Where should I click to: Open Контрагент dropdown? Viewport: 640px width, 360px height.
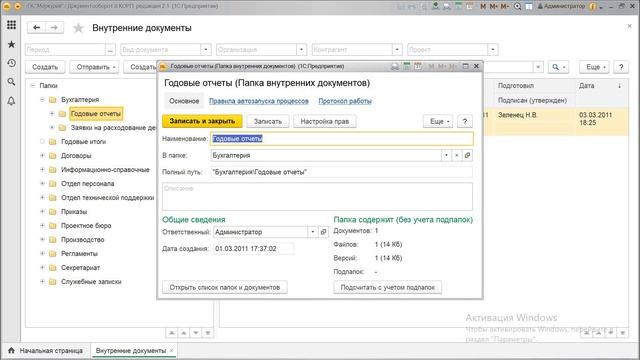point(397,50)
